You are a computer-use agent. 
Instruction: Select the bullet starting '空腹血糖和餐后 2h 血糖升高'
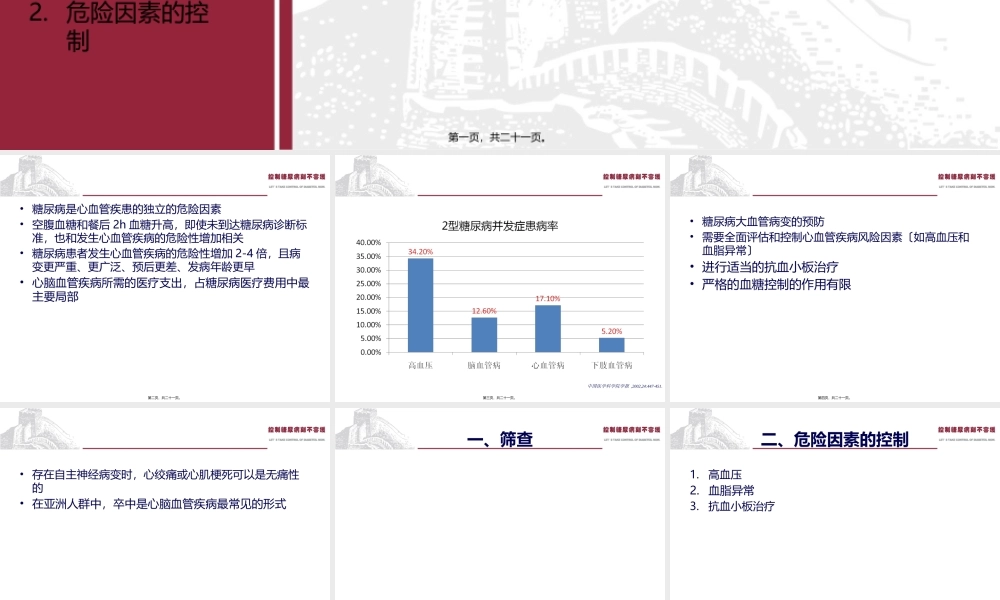(x=170, y=231)
